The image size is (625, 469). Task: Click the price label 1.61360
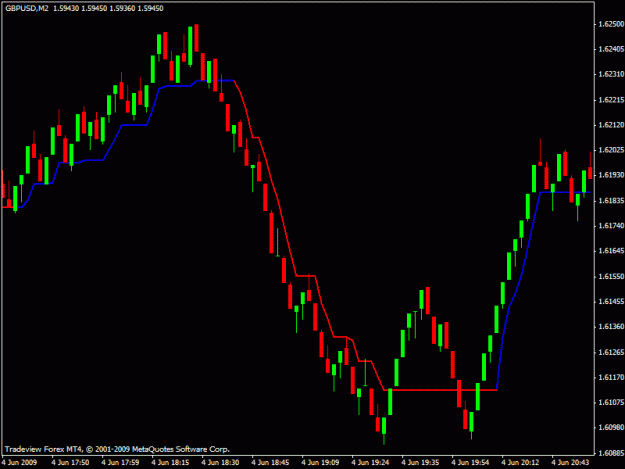611,326
